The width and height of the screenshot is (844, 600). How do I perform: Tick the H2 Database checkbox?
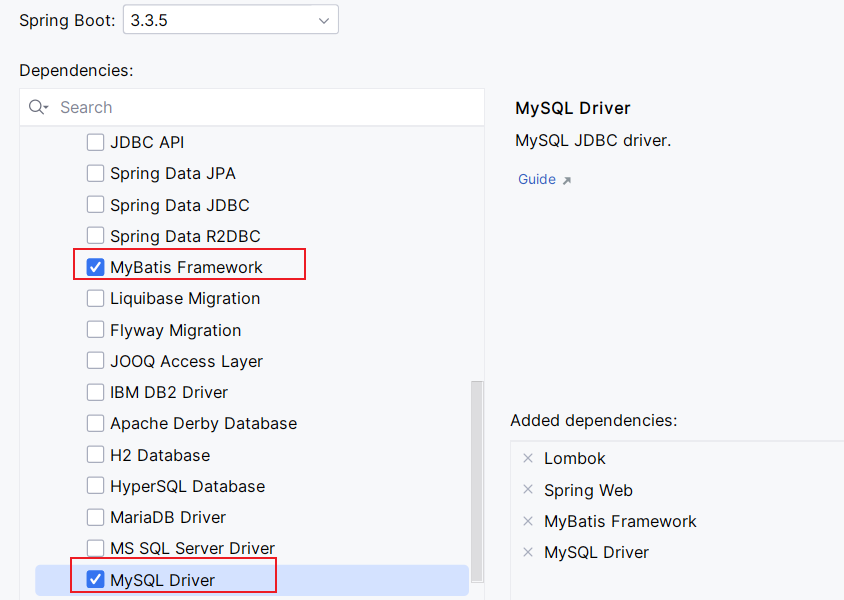[96, 455]
